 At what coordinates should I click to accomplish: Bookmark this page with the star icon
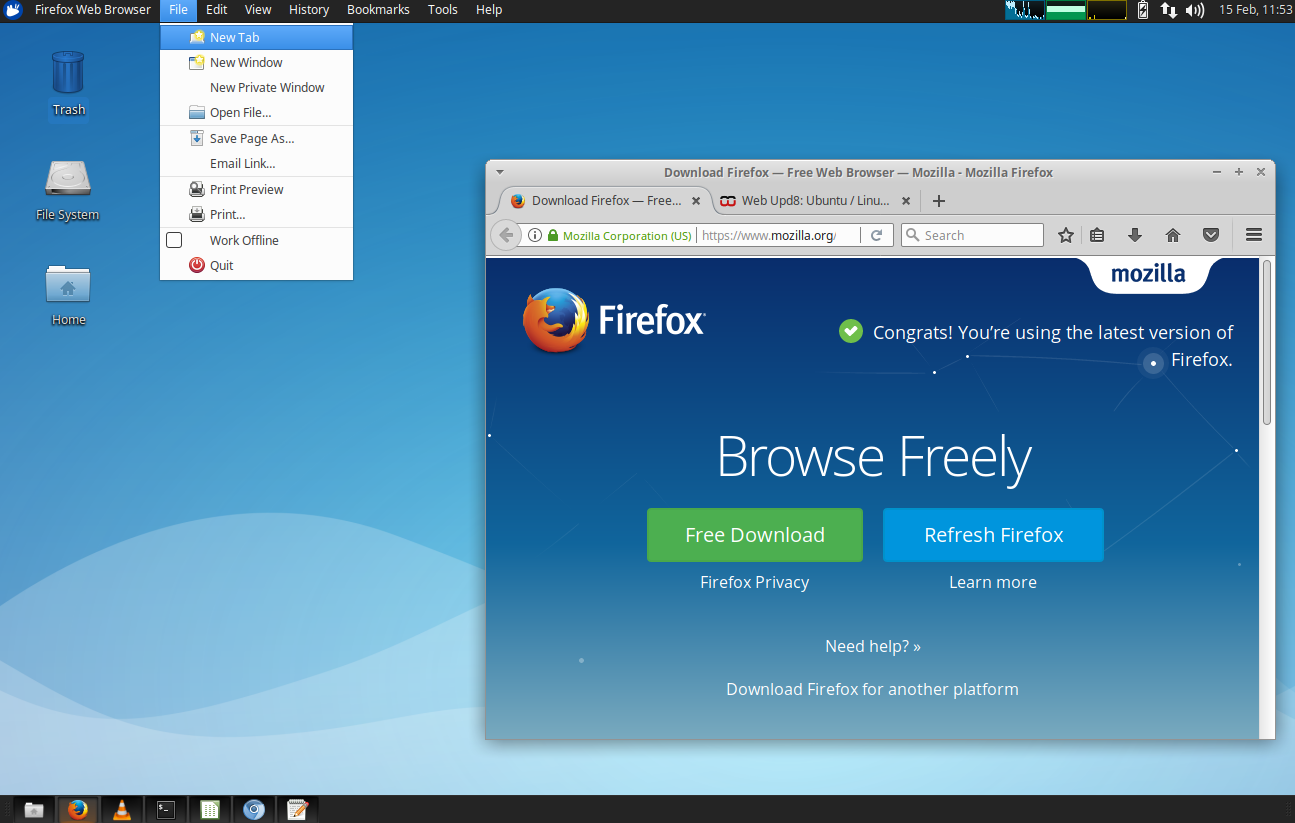pos(1066,235)
